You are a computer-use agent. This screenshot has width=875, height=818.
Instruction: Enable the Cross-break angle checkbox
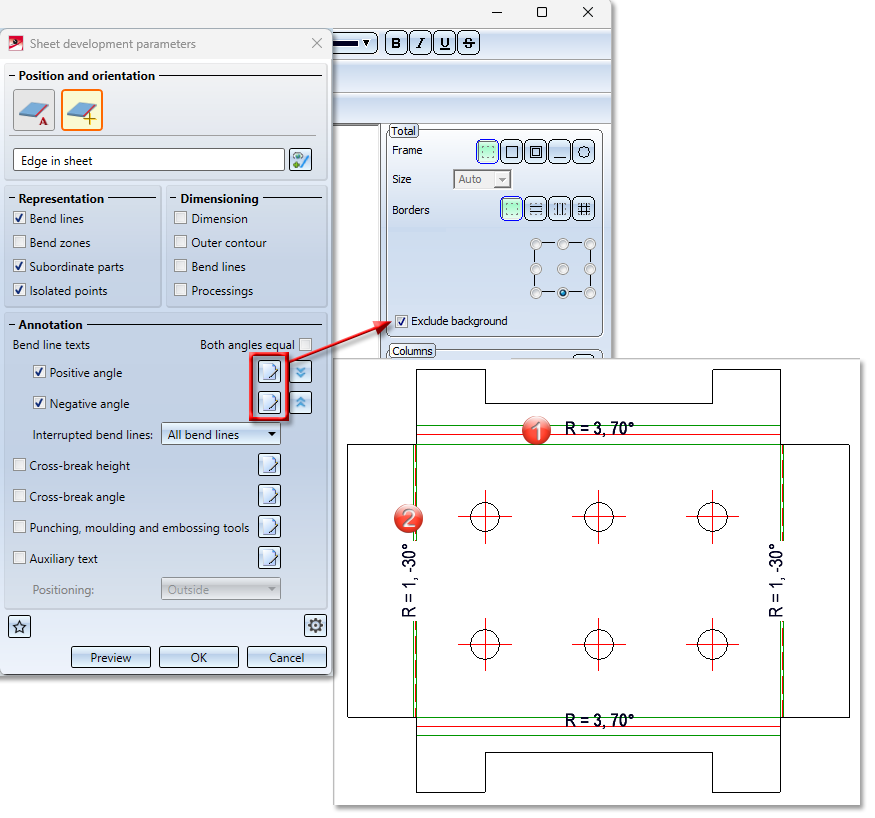[x=20, y=495]
